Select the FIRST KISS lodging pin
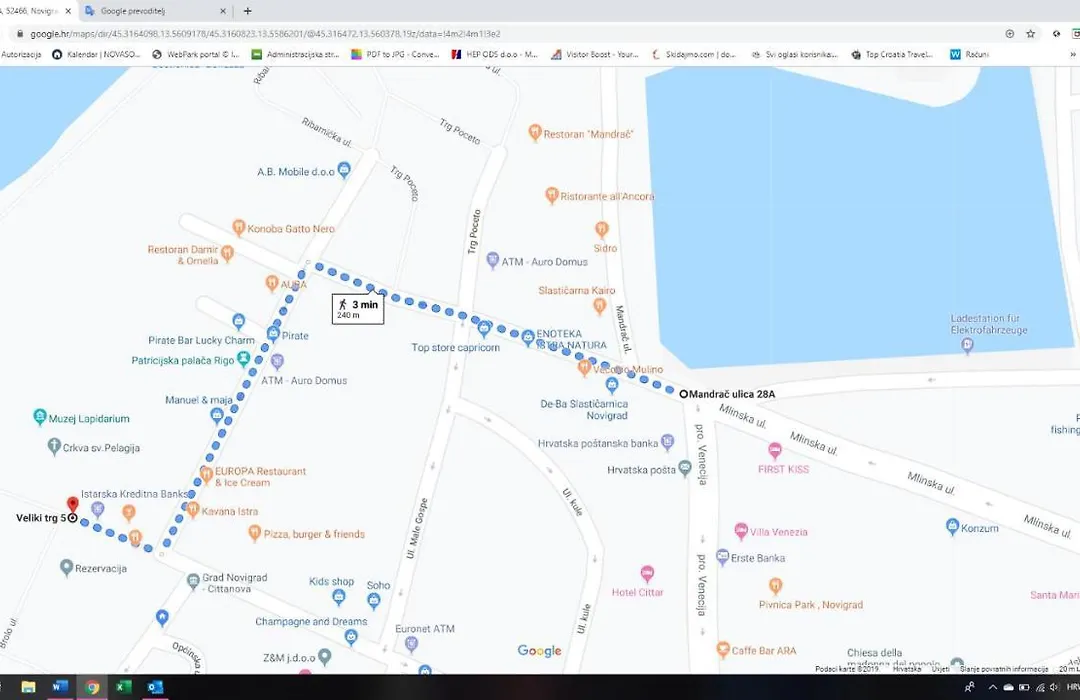1080x700 pixels. 775,451
